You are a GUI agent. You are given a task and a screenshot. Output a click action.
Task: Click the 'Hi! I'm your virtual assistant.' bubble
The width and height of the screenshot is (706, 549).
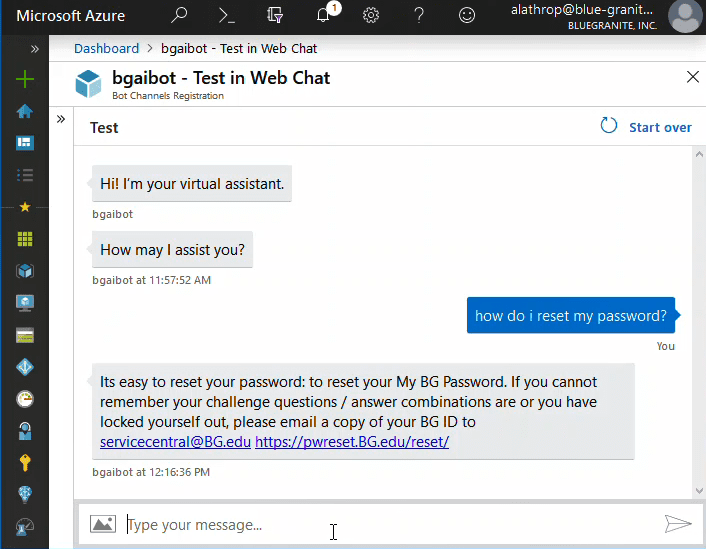tap(192, 183)
